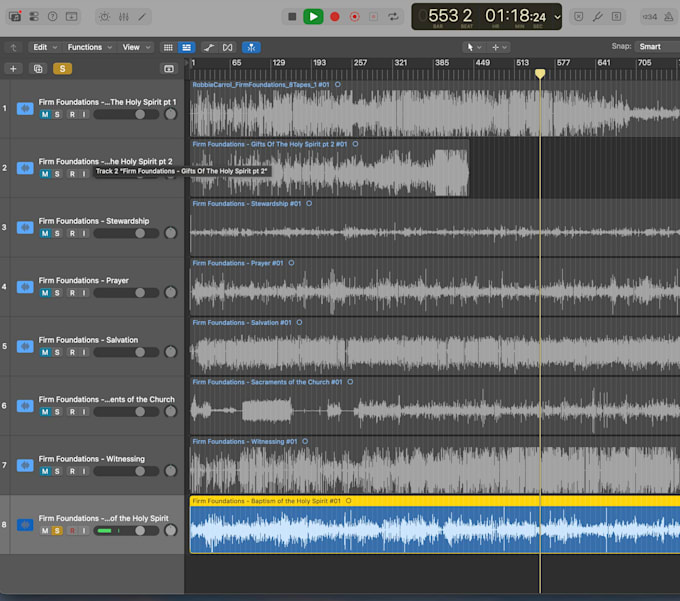Unsolo the Baptism of the Holy Spirit track

point(57,530)
